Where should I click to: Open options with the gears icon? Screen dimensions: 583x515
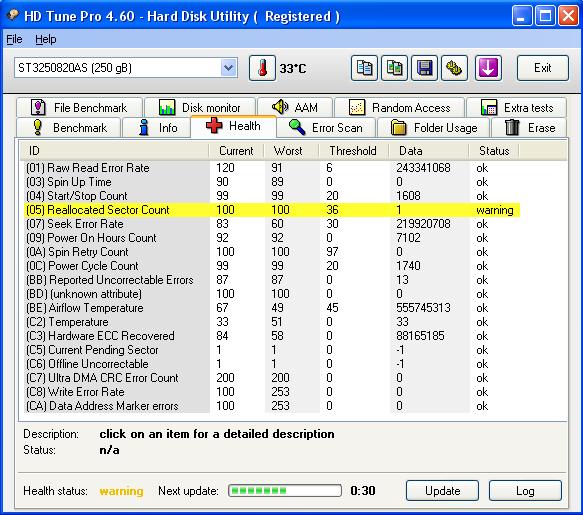tap(454, 68)
